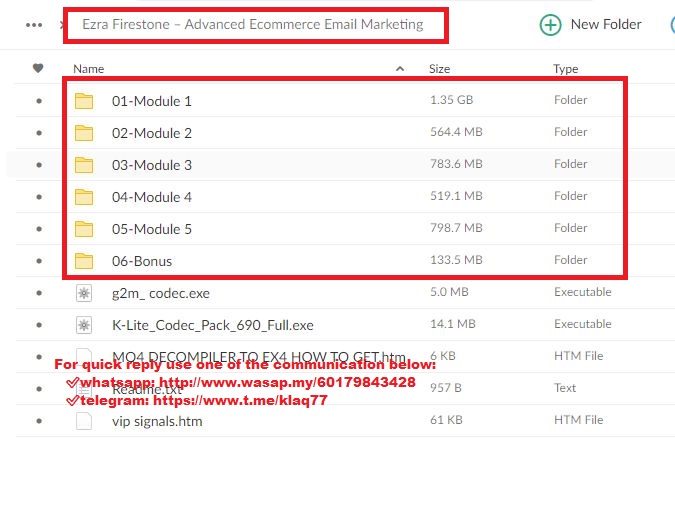The width and height of the screenshot is (675, 530).
Task: Click the heart favorites column header
Action: click(38, 68)
